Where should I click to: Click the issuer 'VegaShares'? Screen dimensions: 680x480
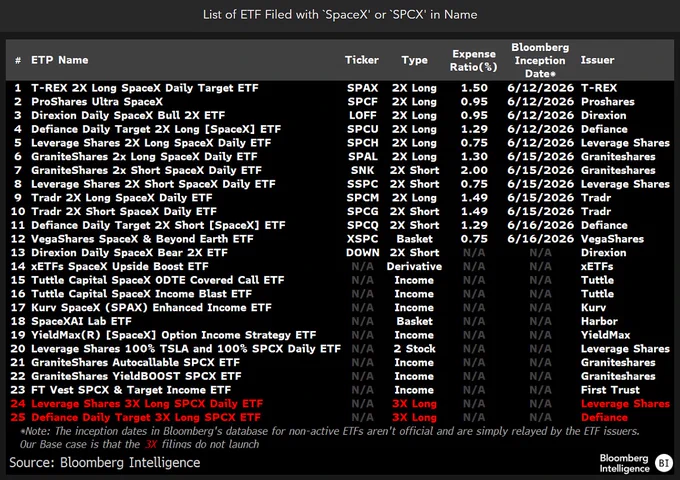612,239
